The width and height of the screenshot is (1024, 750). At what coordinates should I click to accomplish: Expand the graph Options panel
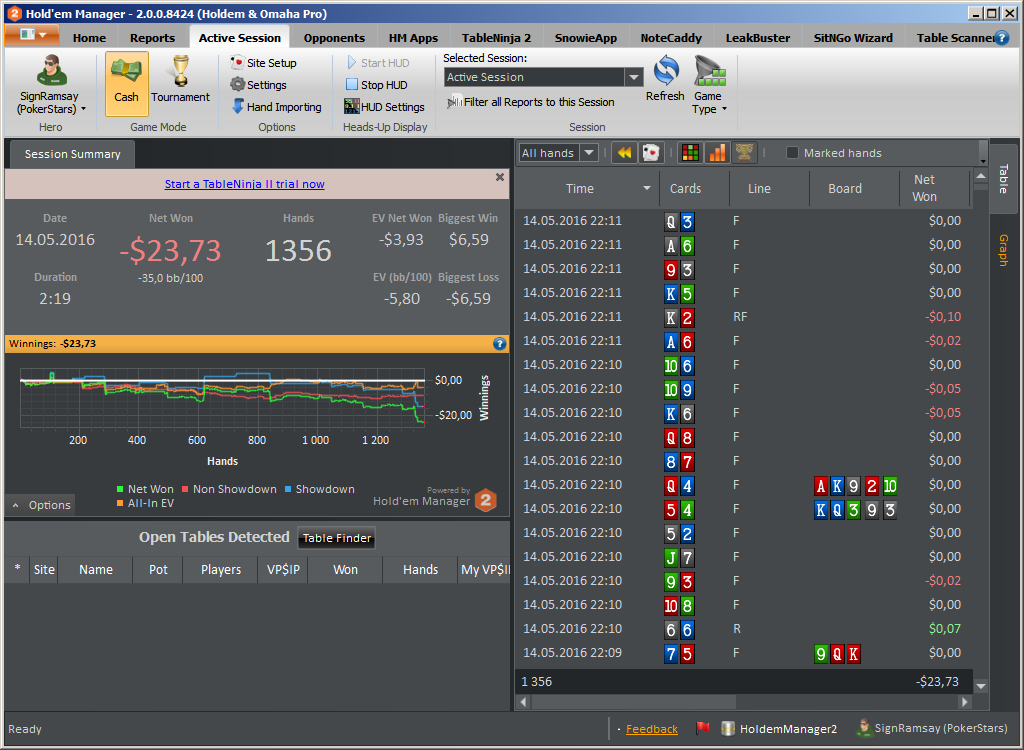pos(40,505)
